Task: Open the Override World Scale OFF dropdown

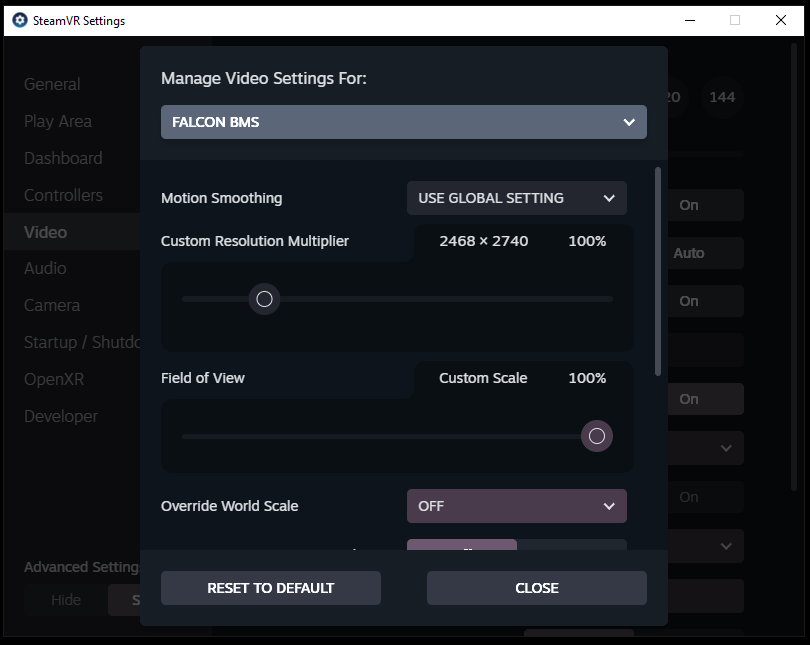Action: tap(517, 506)
